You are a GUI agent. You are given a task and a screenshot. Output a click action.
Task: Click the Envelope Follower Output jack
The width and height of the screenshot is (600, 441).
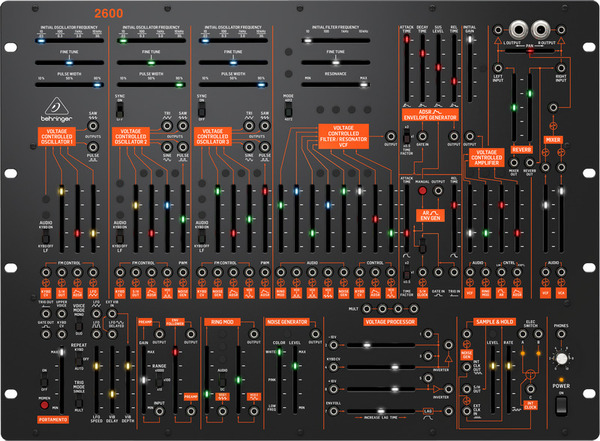tap(191, 334)
